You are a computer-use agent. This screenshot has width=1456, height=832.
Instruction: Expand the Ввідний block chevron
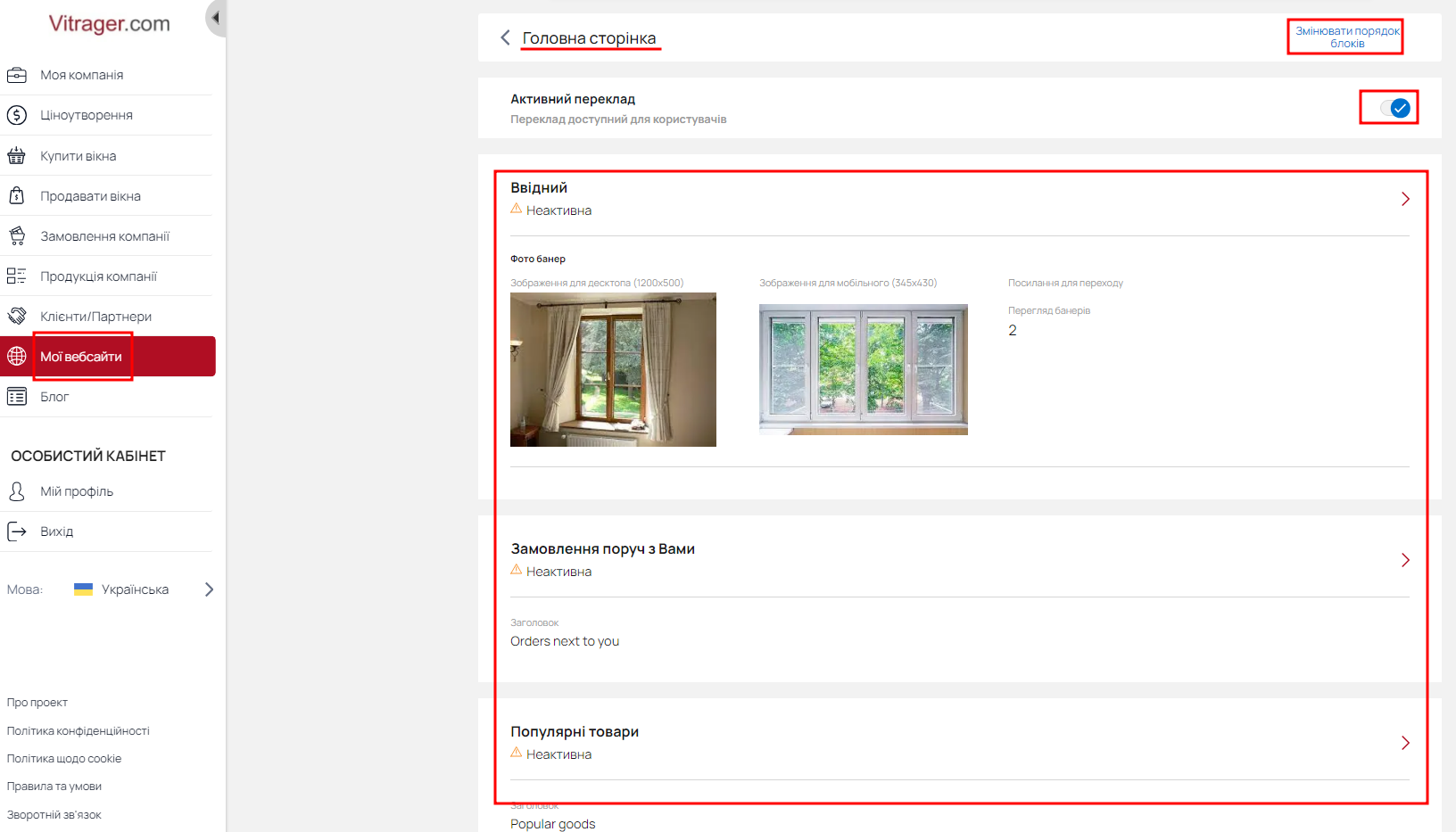pos(1405,199)
